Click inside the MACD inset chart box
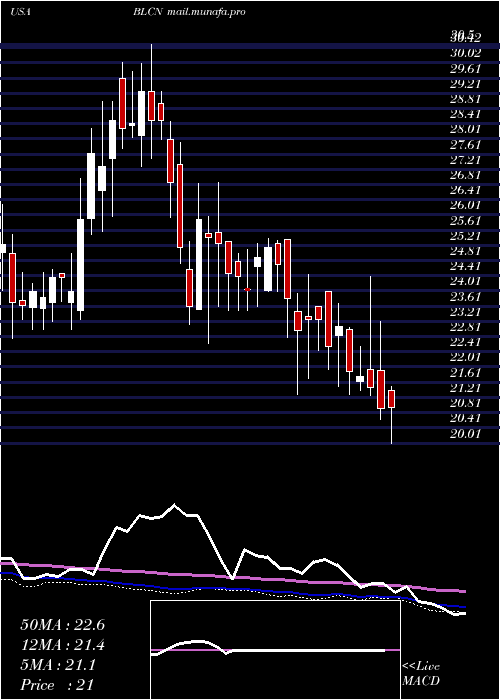This screenshot has width=500, height=700. pos(275,650)
